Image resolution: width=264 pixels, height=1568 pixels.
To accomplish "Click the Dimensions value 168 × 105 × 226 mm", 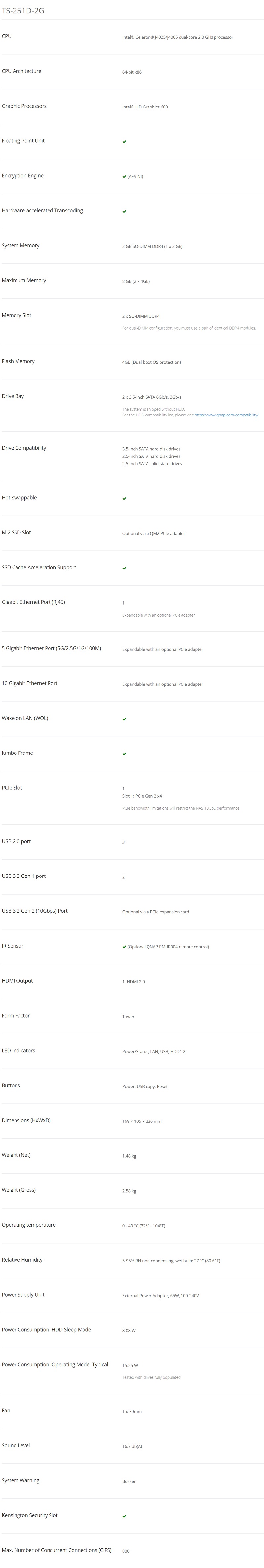I will (142, 1121).
